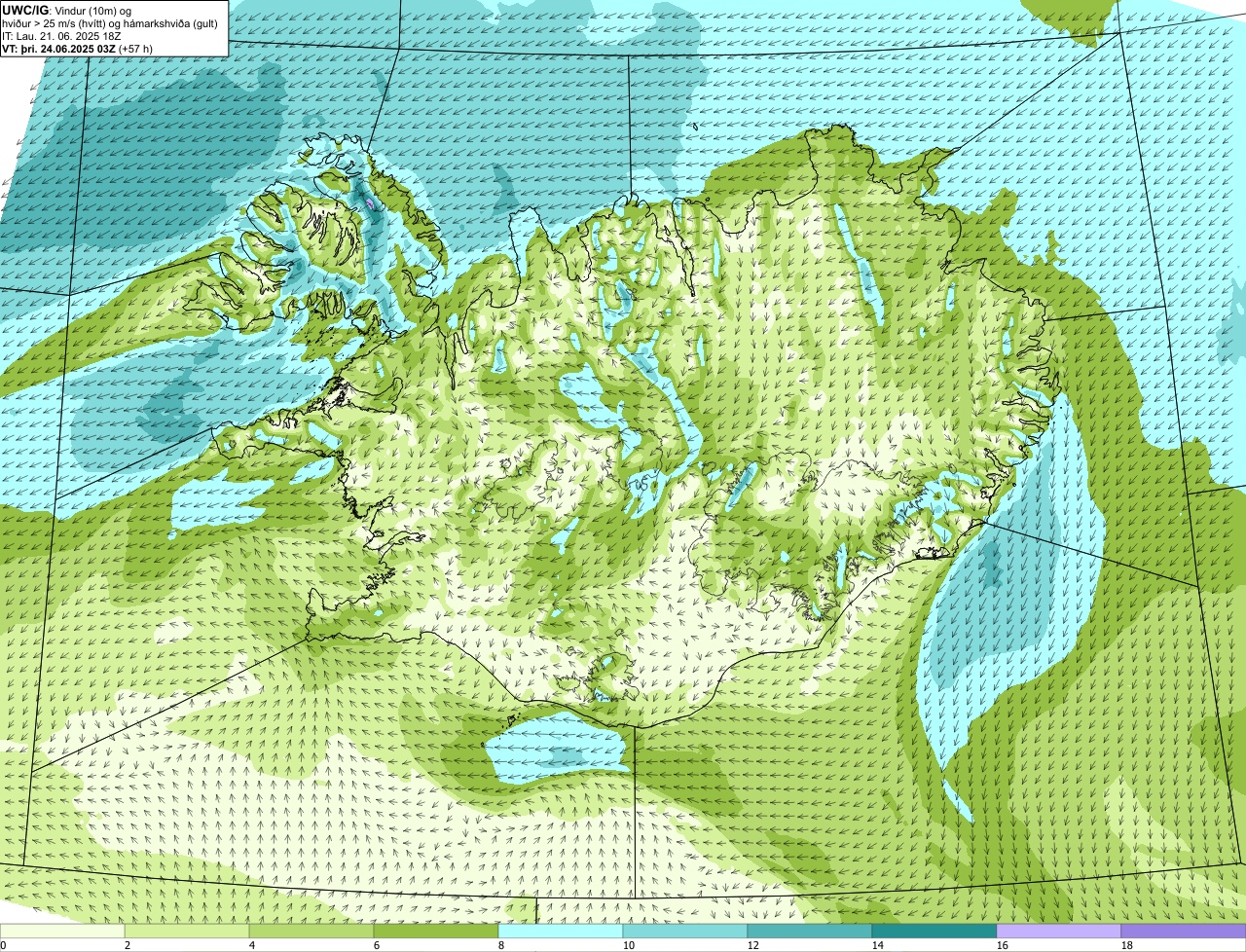Click the title line 'UWC/IG: Vindur (10m) og'
Screen dimensions: 1246x952
tap(67, 10)
